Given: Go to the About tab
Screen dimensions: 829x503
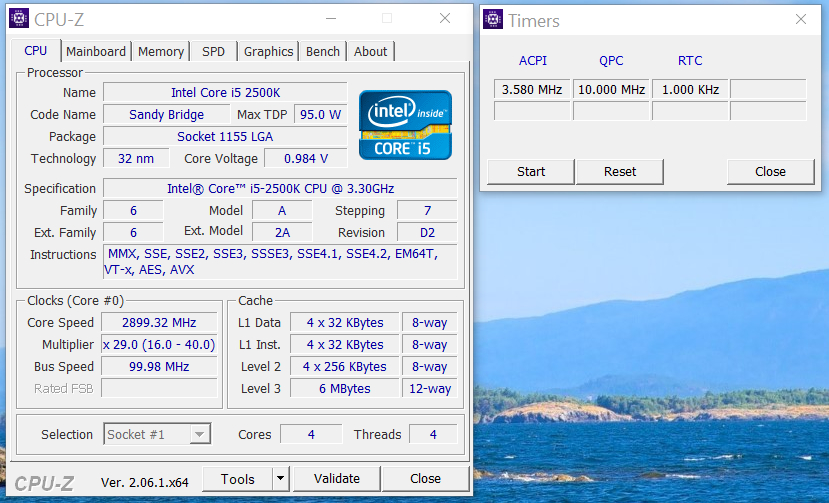Looking at the screenshot, I should click(370, 51).
